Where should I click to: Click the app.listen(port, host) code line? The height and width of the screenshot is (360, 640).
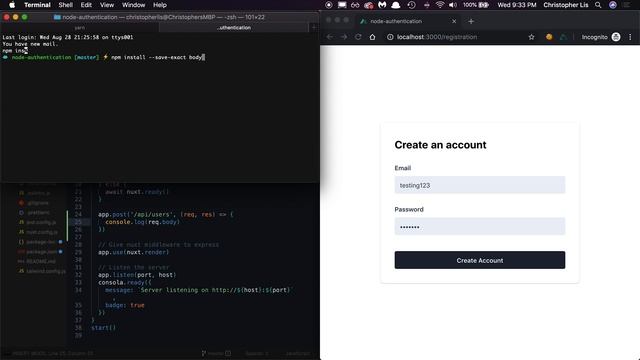137,275
